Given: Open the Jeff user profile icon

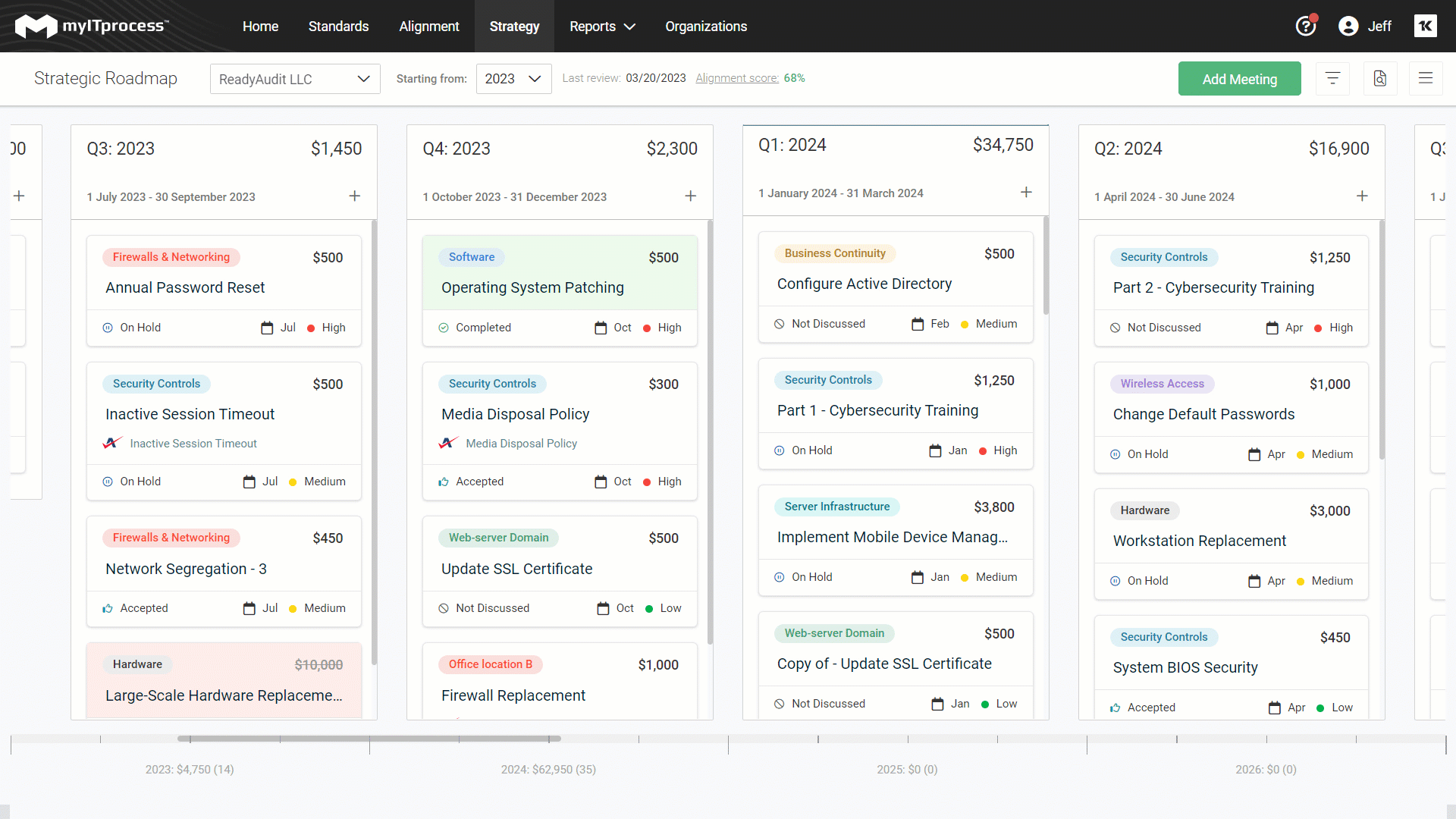Looking at the screenshot, I should [1348, 27].
